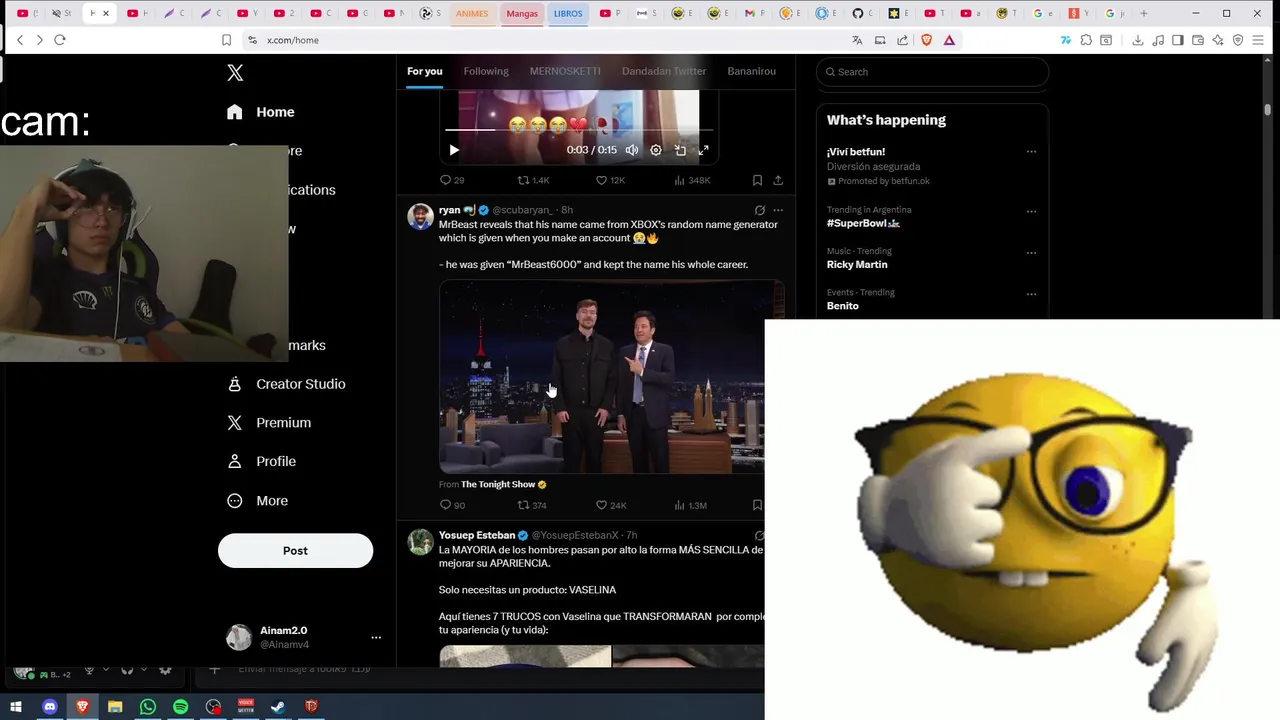Select the For you tab

(424, 71)
